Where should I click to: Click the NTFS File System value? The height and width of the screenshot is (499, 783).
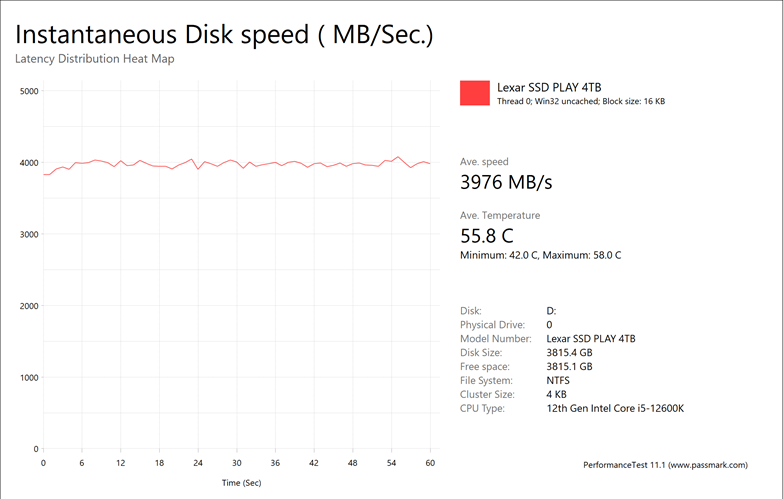pyautogui.click(x=559, y=381)
